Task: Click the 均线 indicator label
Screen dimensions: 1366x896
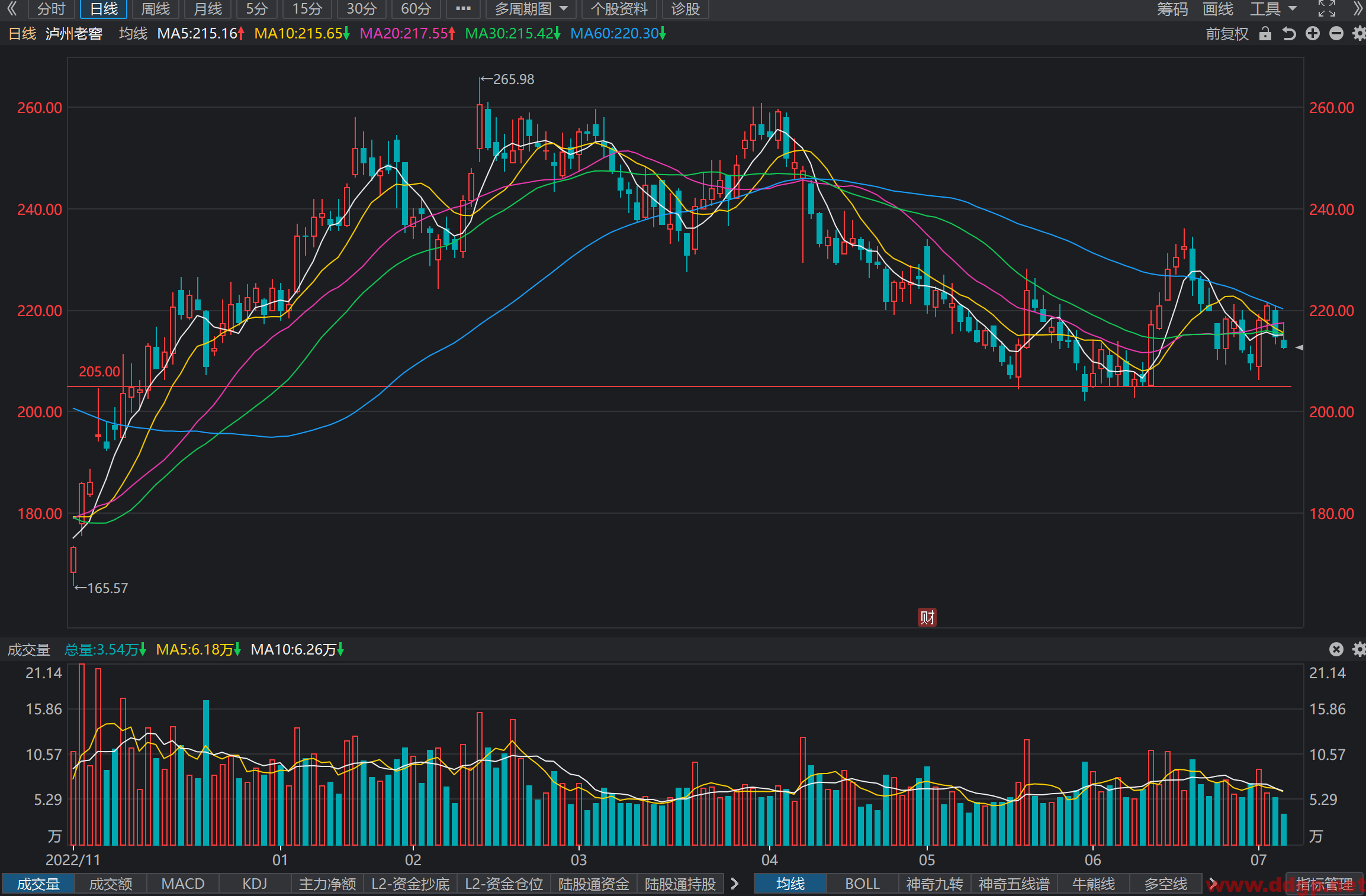Action: pyautogui.click(x=133, y=34)
